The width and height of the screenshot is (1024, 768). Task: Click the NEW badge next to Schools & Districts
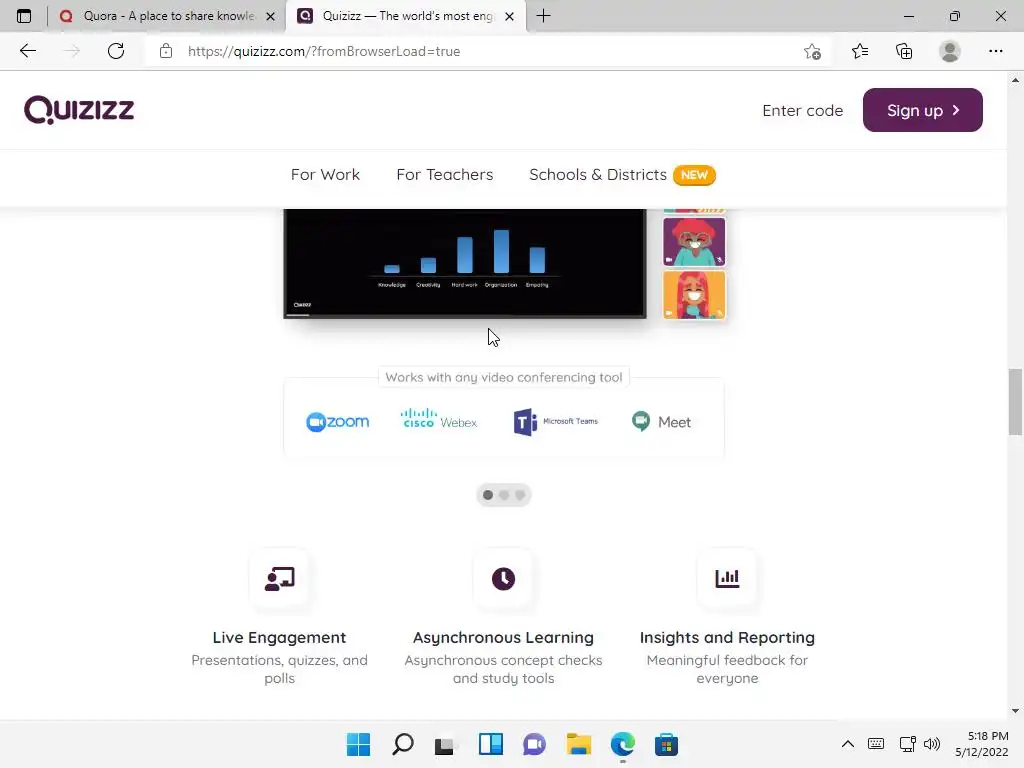(x=694, y=175)
